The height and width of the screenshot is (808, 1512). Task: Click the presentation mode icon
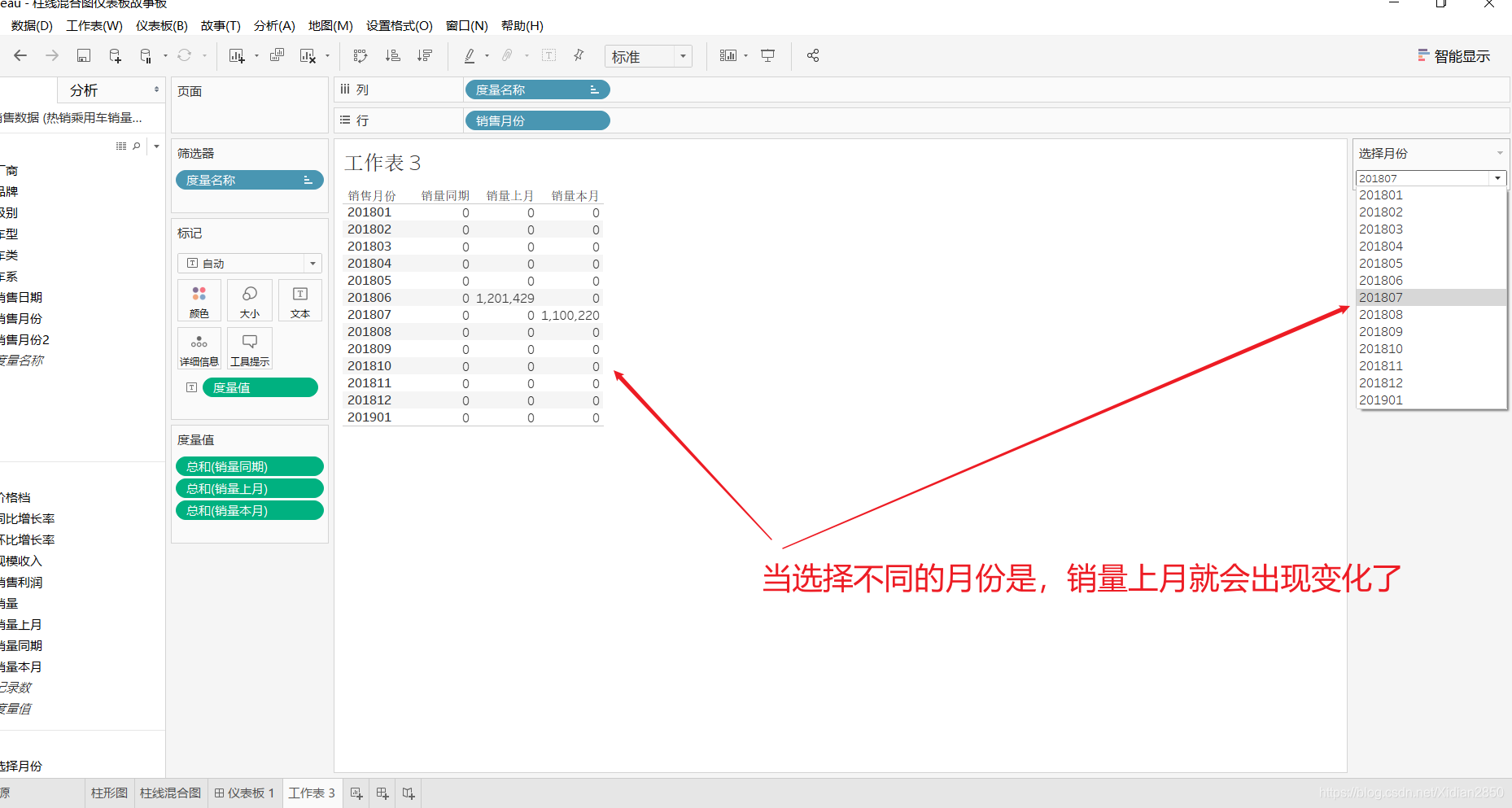pos(768,55)
